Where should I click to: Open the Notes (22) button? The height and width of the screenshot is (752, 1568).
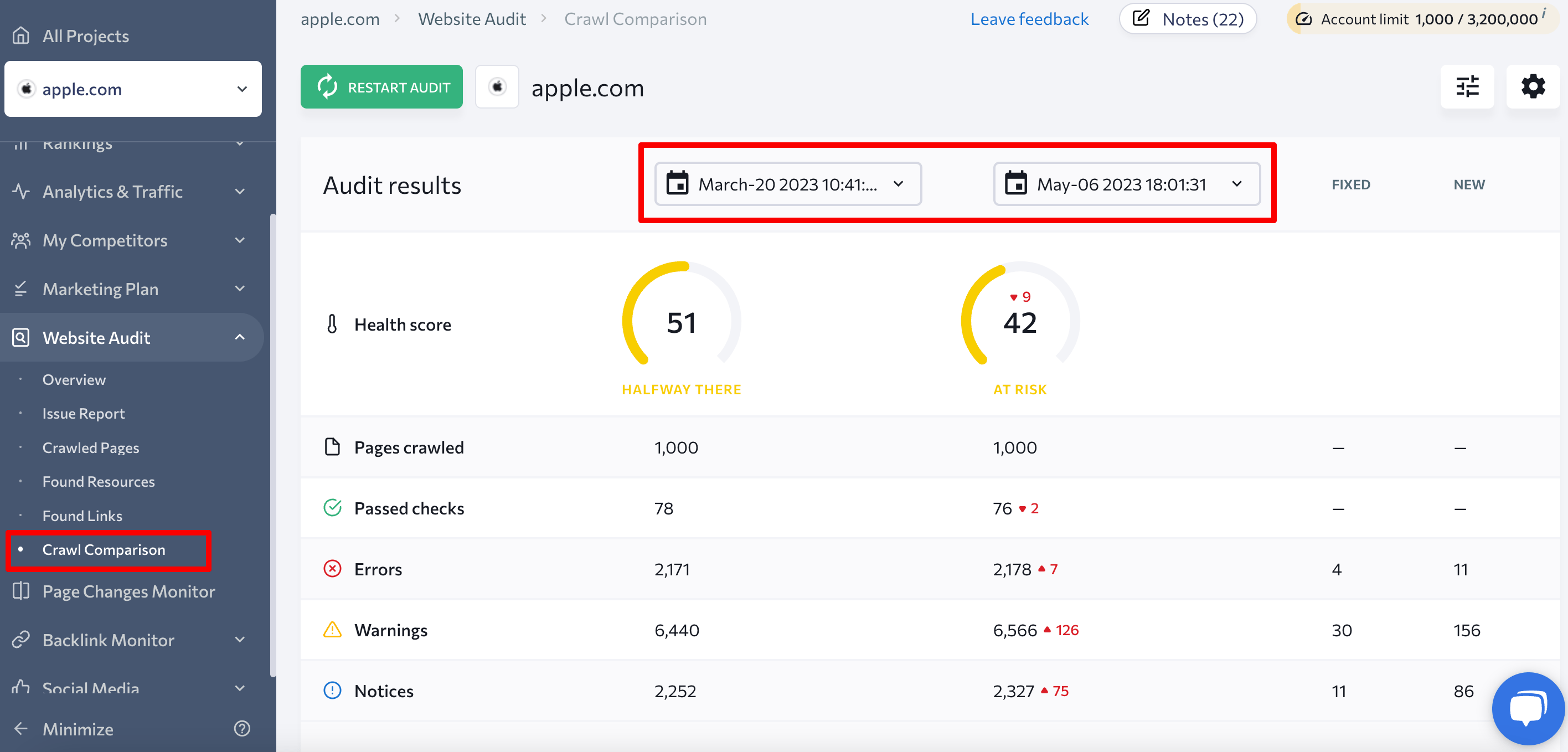(x=1188, y=19)
